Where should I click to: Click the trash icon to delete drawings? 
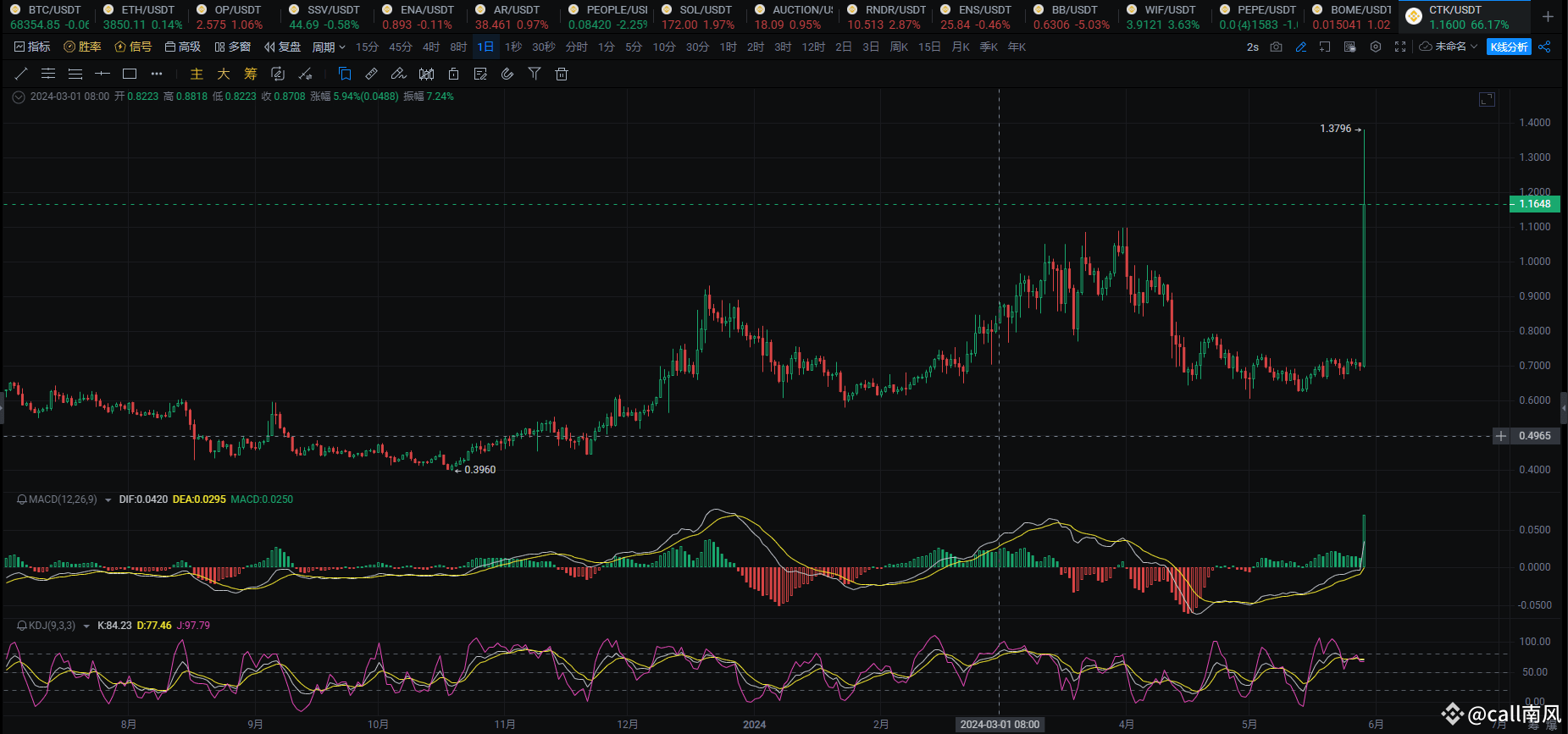tap(561, 75)
